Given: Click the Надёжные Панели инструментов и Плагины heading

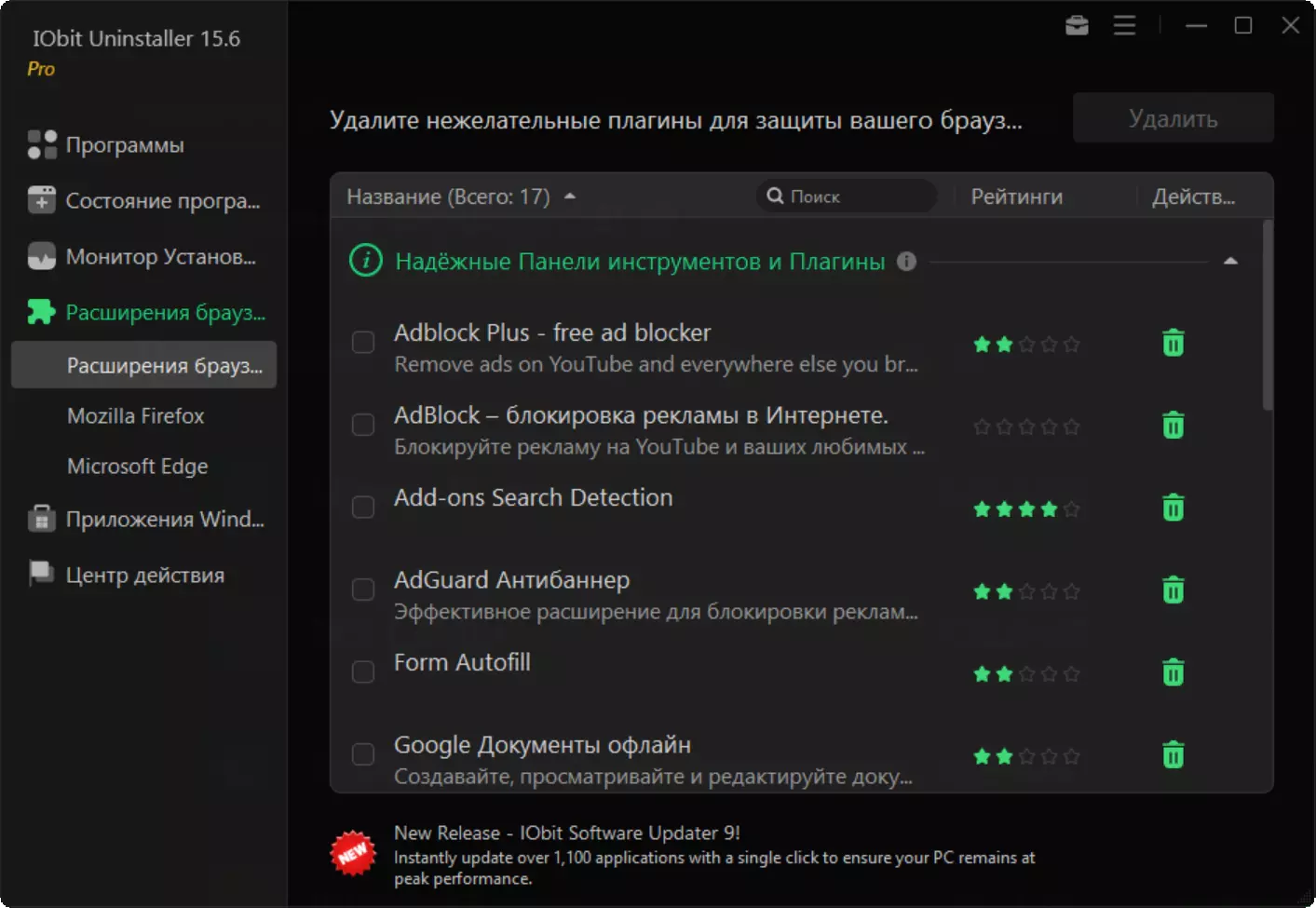Looking at the screenshot, I should [640, 262].
